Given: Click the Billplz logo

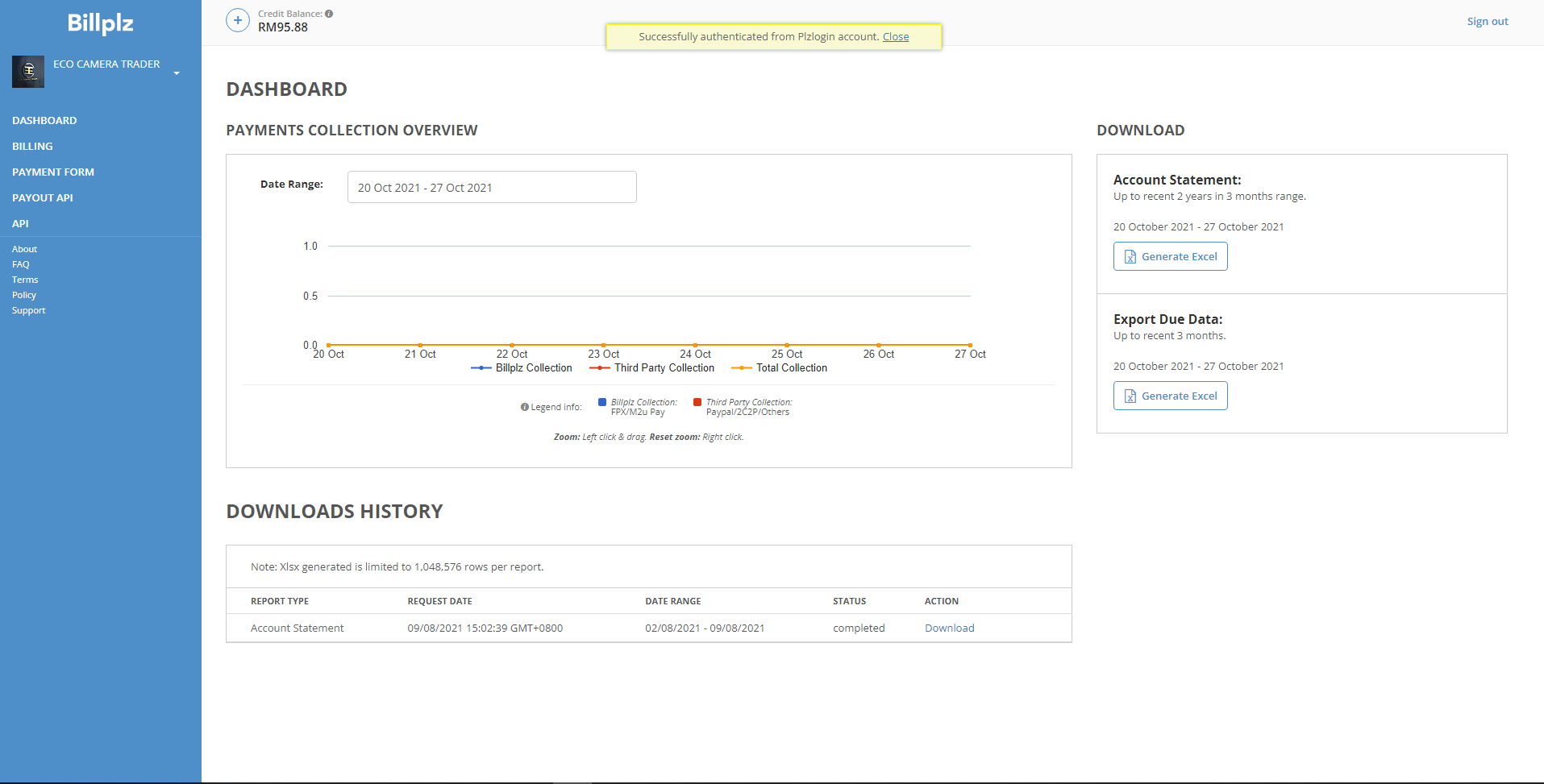Looking at the screenshot, I should (100, 23).
